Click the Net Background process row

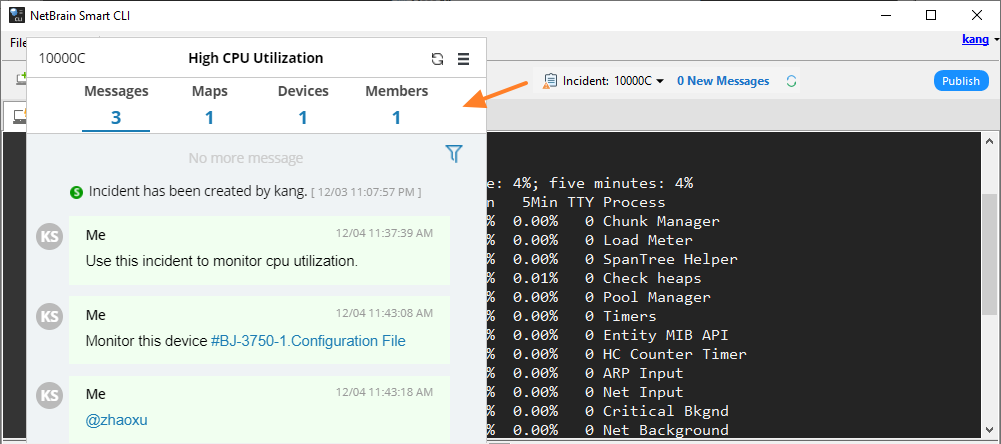click(666, 430)
